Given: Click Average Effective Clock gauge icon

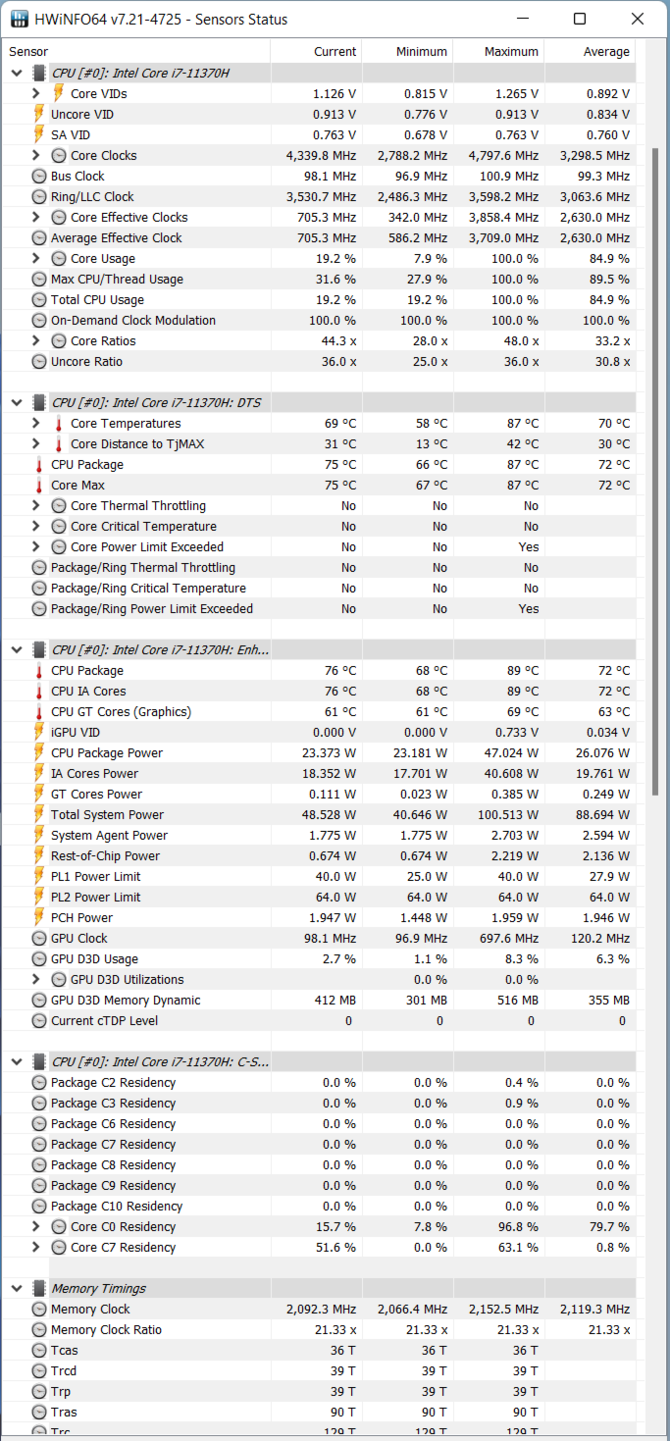Looking at the screenshot, I should coord(39,238).
